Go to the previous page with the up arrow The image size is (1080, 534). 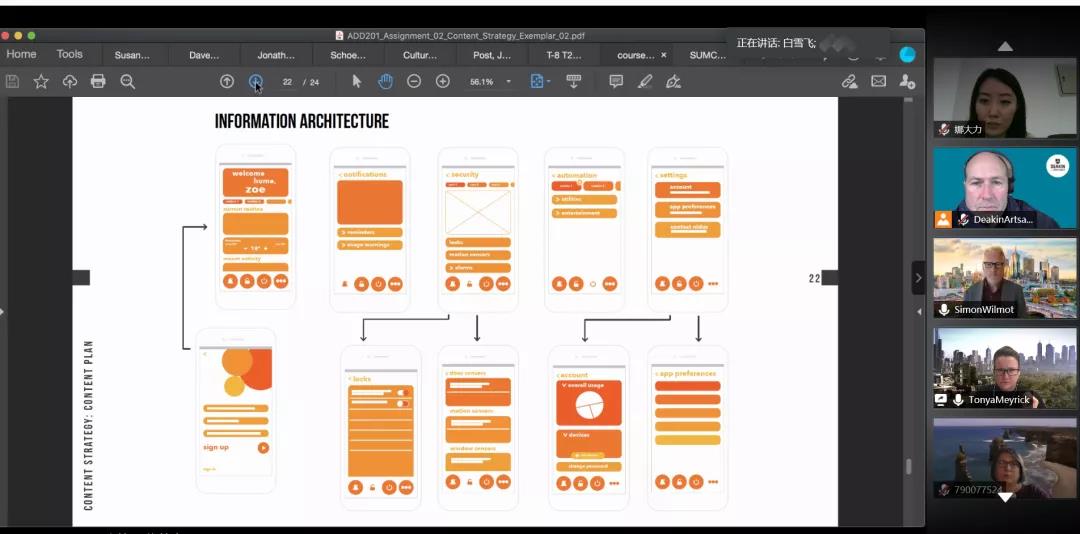point(227,81)
